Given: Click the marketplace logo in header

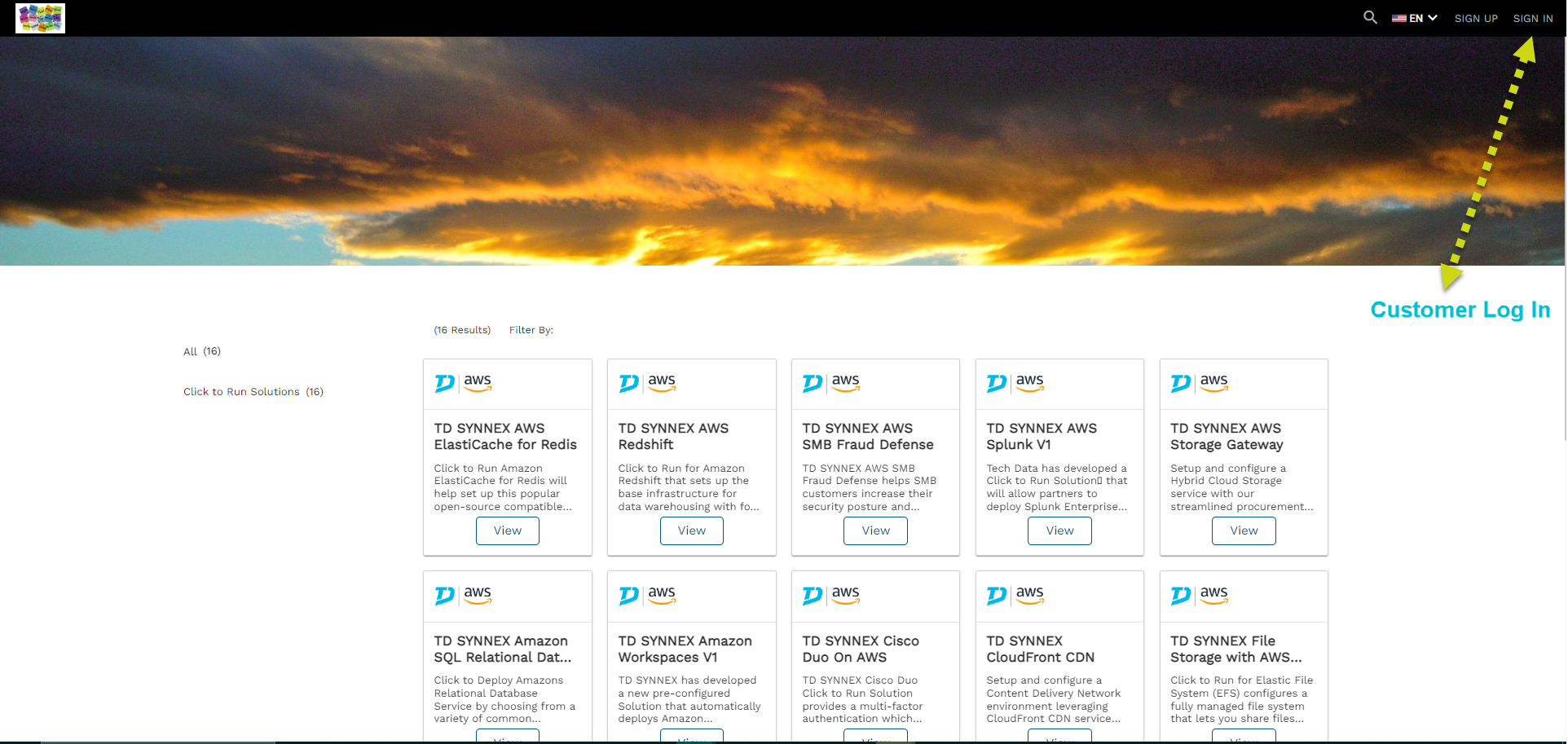Looking at the screenshot, I should (x=40, y=18).
